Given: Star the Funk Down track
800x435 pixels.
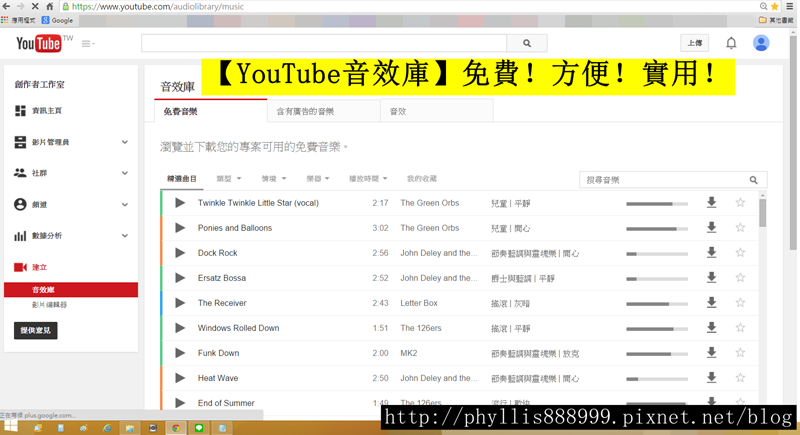Looking at the screenshot, I should pos(740,352).
